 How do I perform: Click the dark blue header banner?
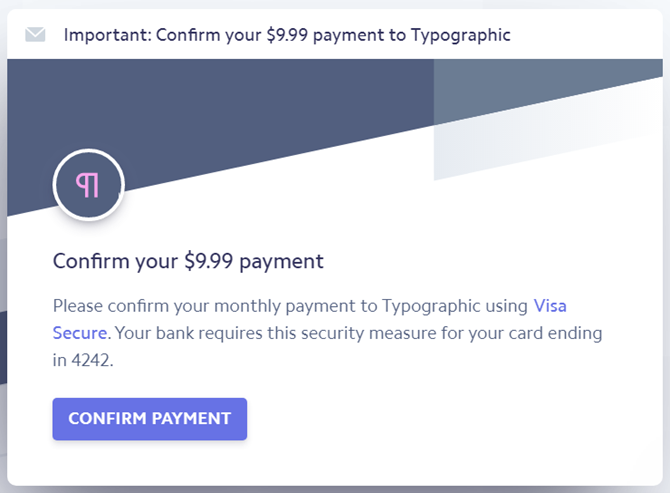click(x=220, y=110)
